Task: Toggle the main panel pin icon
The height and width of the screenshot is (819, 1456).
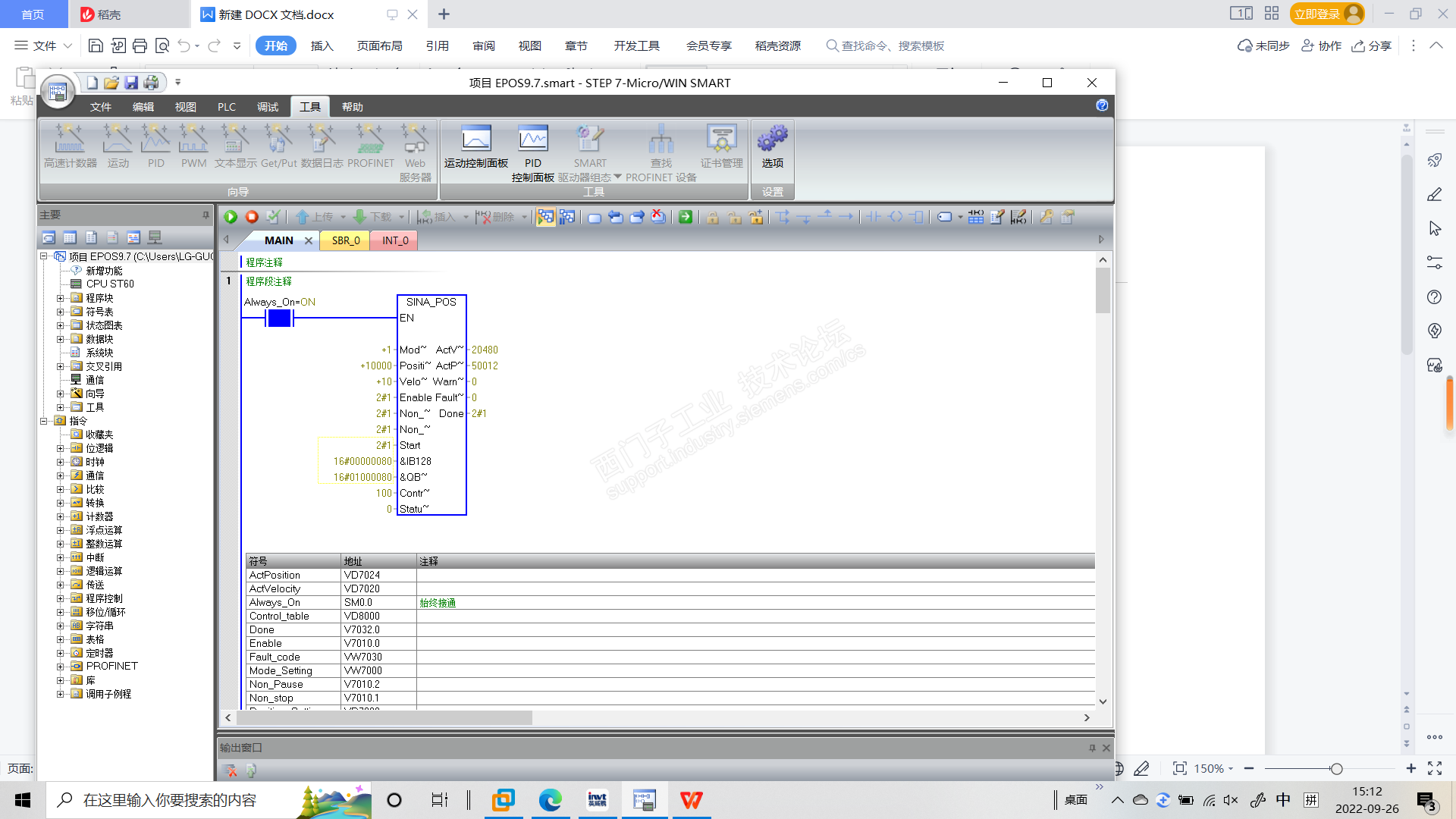Action: coord(206,215)
